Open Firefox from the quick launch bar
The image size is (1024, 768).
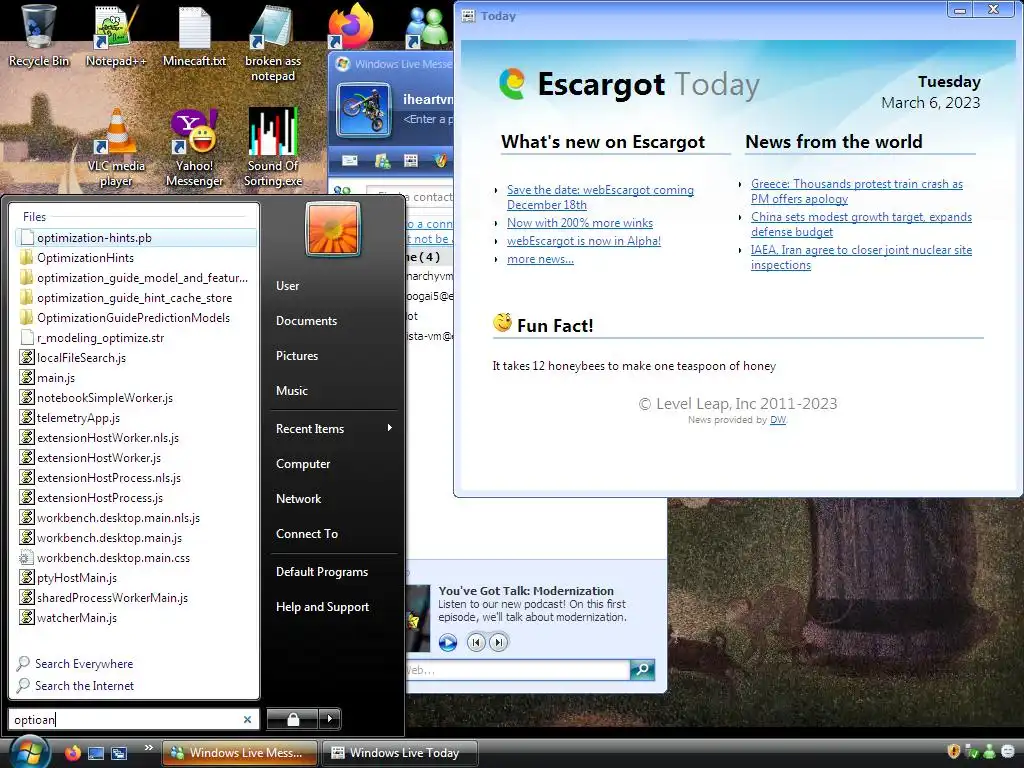point(73,753)
